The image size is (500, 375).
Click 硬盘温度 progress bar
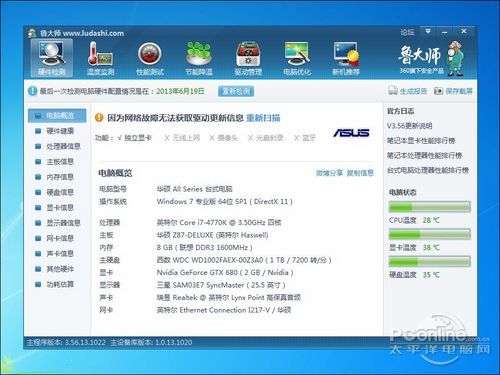coord(429,262)
